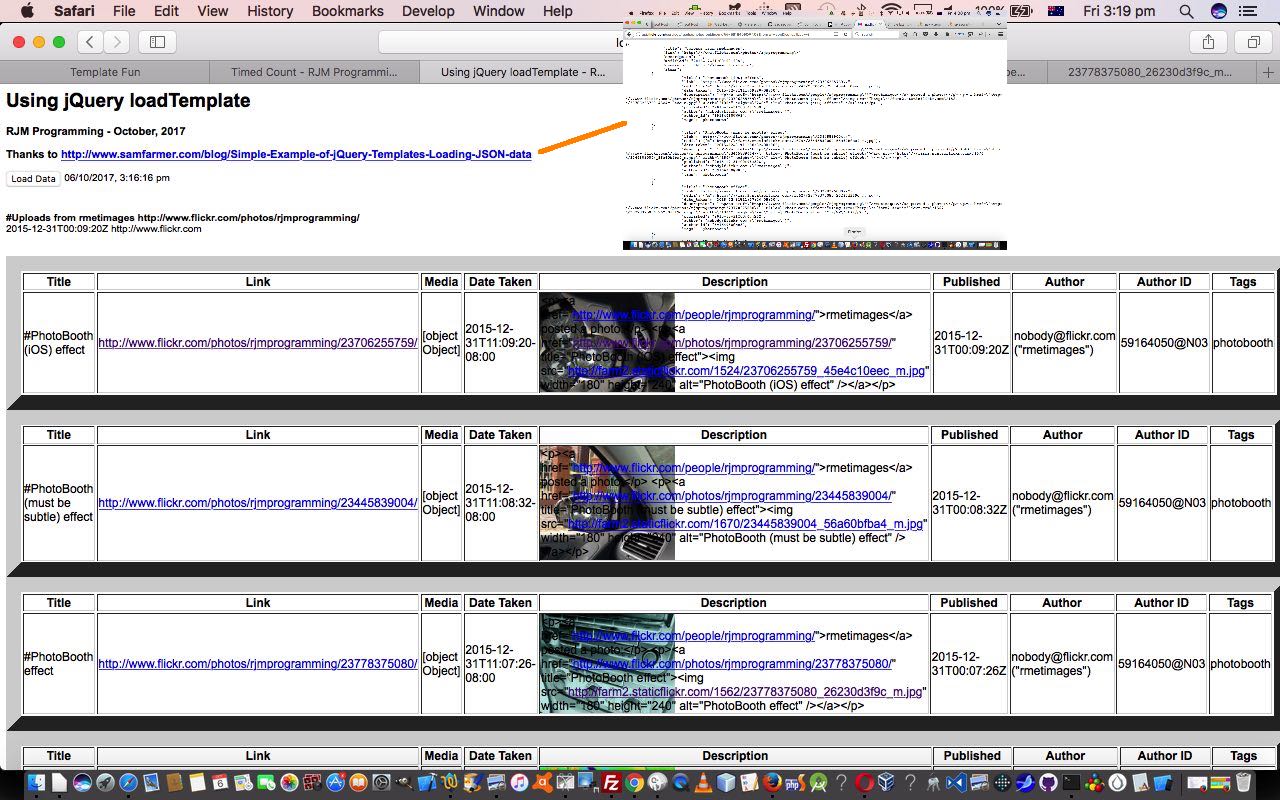Open GitHub Desktop icon in dock
Screen dimensions: 1280x800
[x=1048, y=783]
